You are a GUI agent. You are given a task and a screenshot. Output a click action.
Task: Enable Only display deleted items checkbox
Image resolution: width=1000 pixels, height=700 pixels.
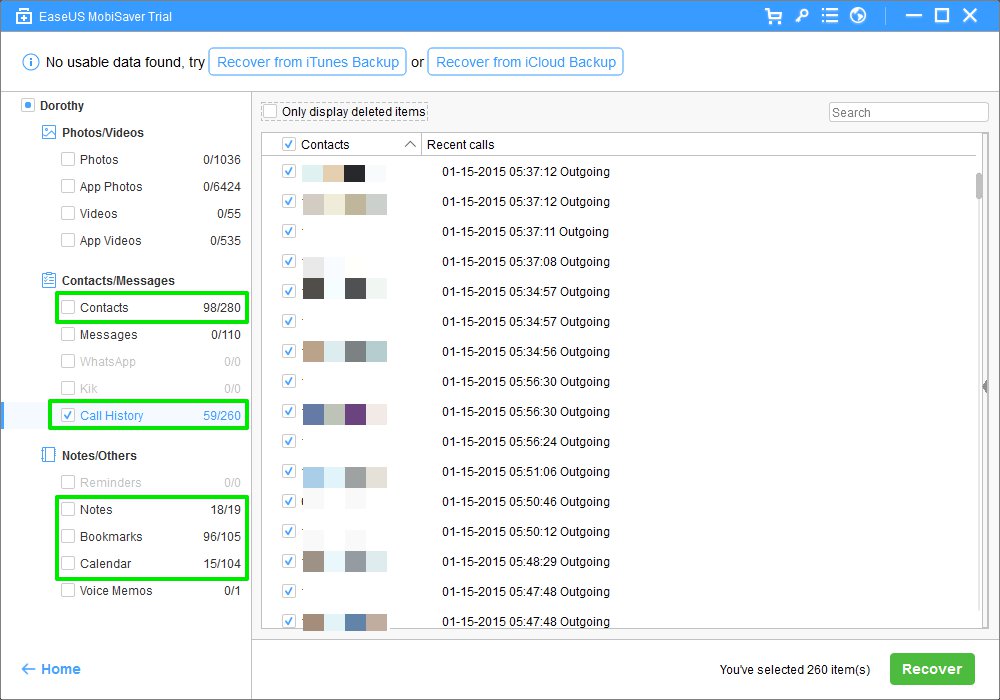[x=269, y=111]
